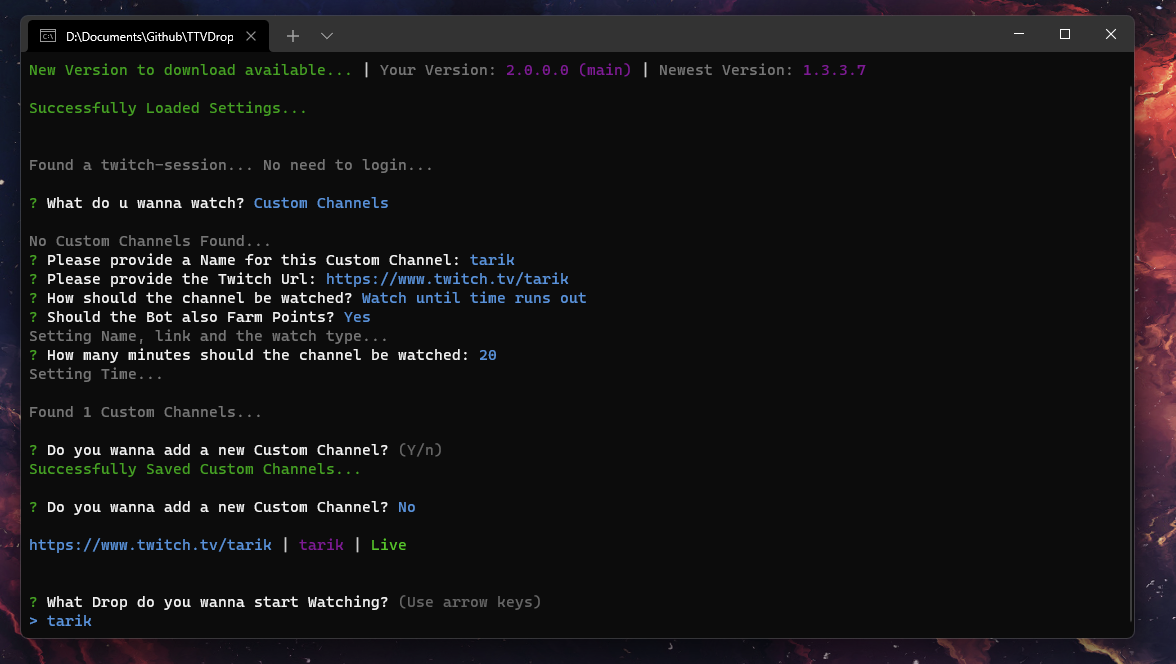This screenshot has height=664, width=1176.
Task: Click the command prompt icon in the tab
Action: (48, 36)
